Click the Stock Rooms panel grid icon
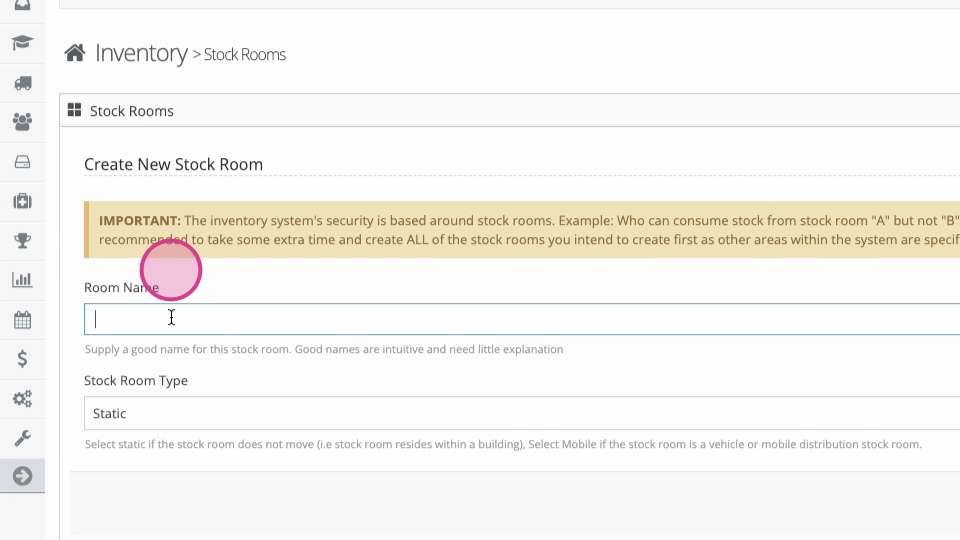960x540 pixels. click(74, 110)
